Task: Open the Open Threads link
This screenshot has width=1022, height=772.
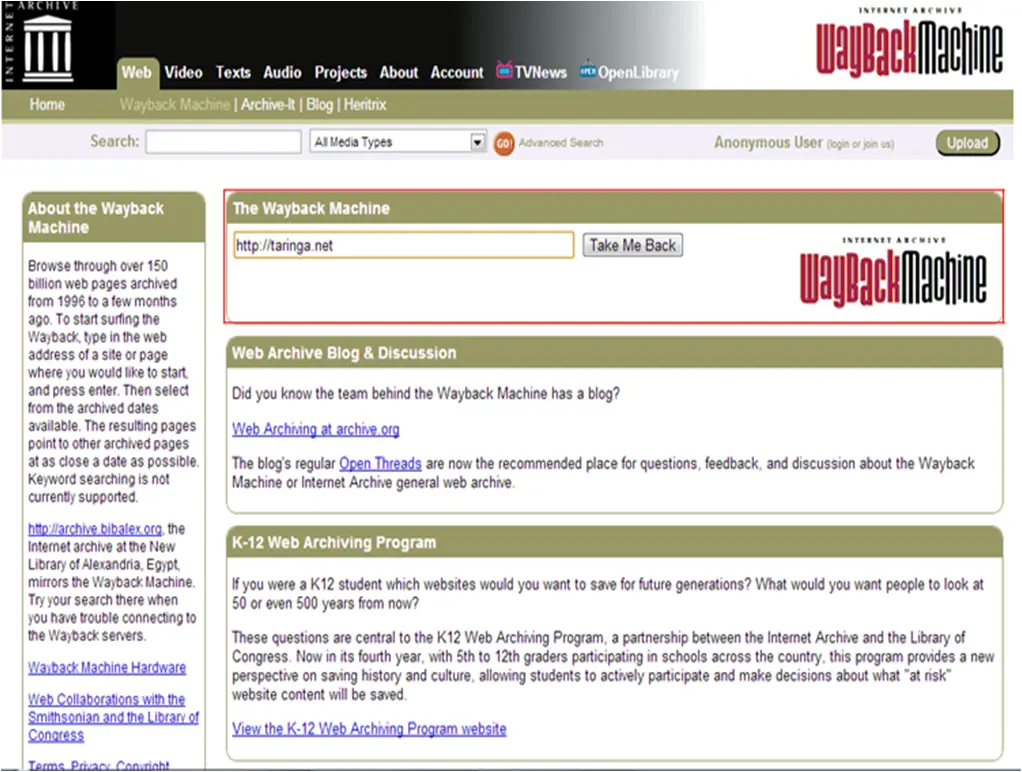Action: (380, 464)
